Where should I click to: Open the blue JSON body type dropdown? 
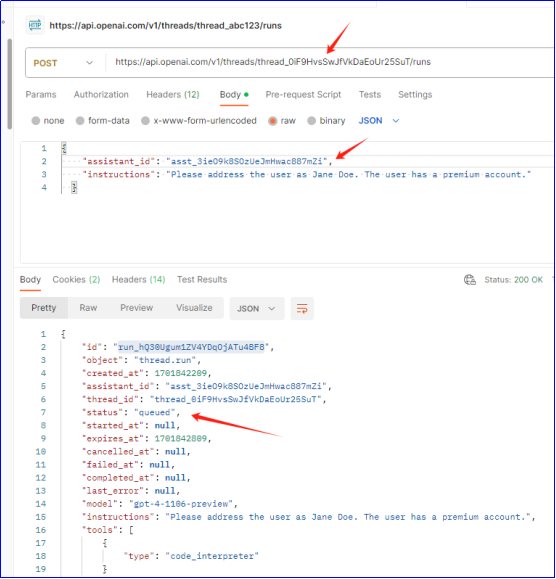pos(379,121)
